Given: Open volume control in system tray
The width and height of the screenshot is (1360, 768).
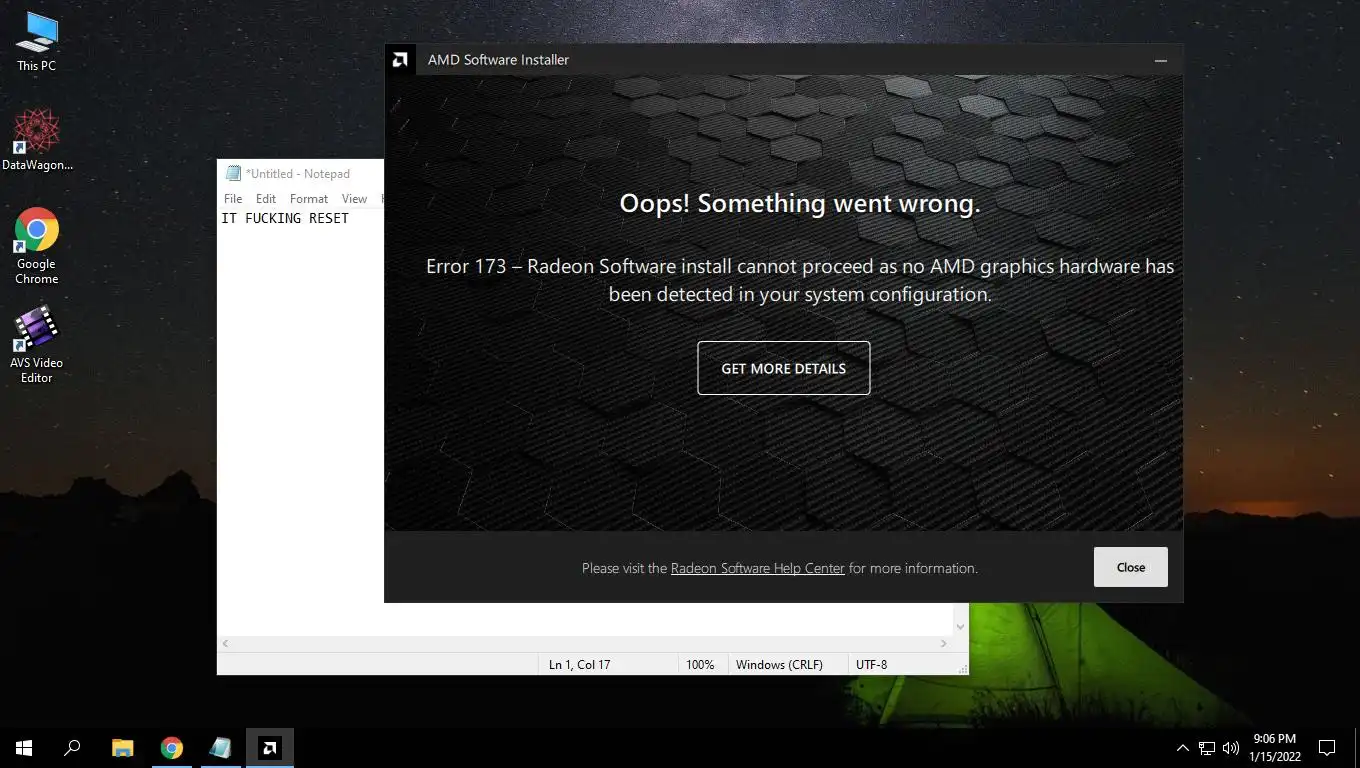Looking at the screenshot, I should tap(1231, 747).
